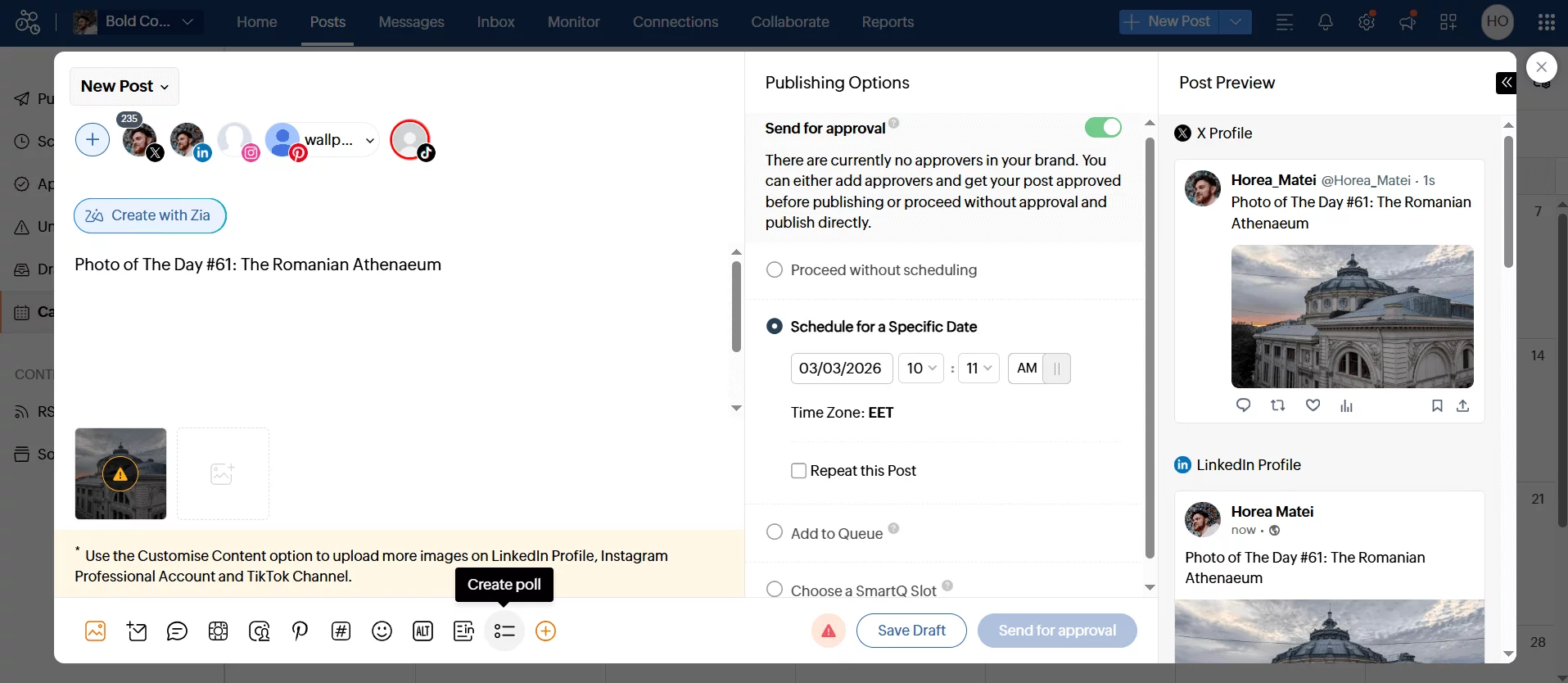This screenshot has width=1568, height=683.
Task: Click Send for approval button
Action: point(1057,631)
